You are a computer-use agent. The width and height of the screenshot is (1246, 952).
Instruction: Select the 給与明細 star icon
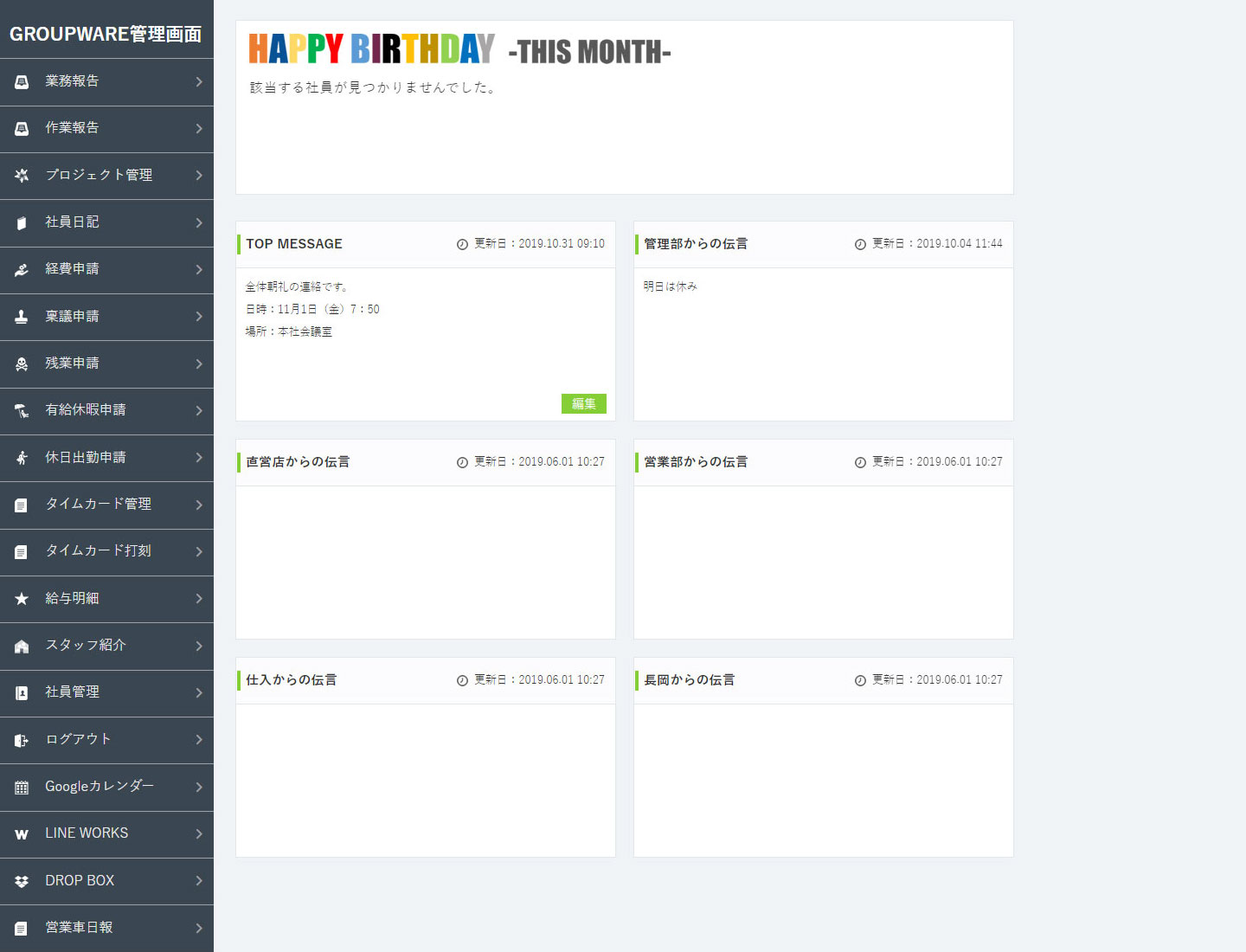click(x=21, y=598)
